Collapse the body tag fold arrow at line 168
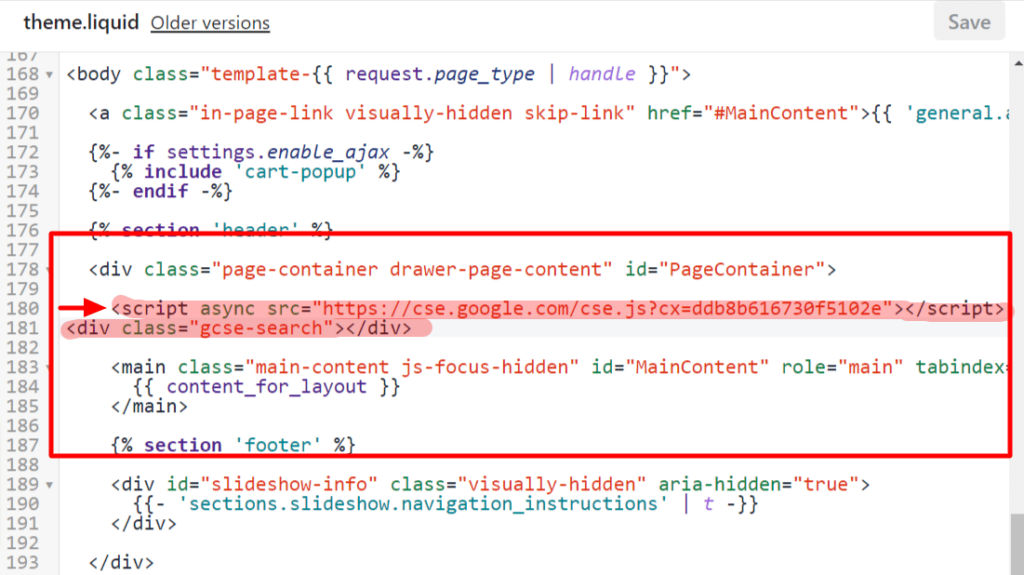1024x575 pixels. (48, 75)
